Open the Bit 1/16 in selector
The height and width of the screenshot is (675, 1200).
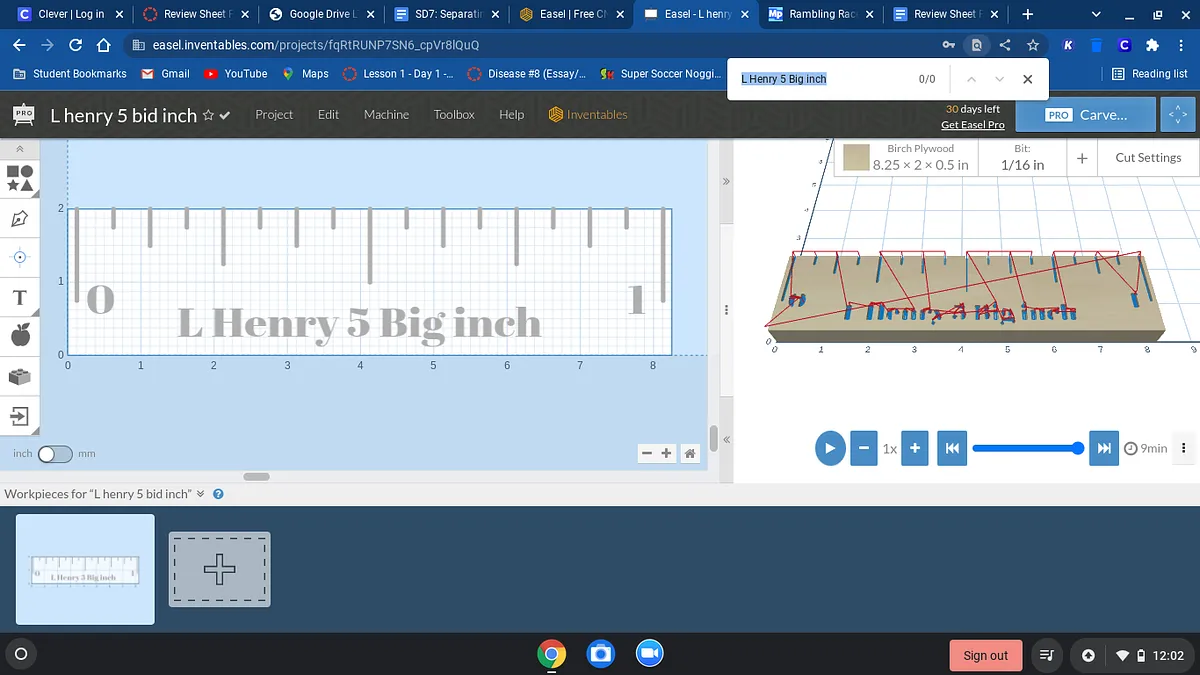(1022, 158)
